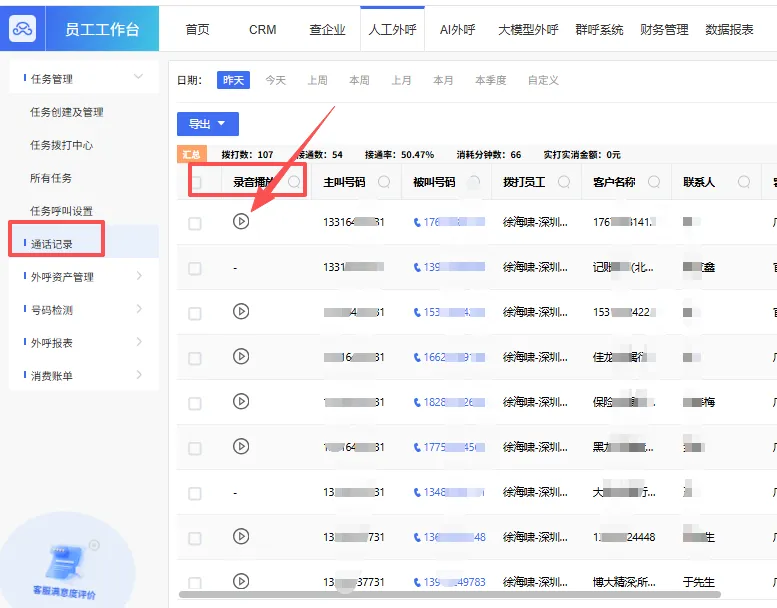This screenshot has width=777, height=608.
Task: Open 客服满意度评价 floating widget
Action: [x=66, y=565]
